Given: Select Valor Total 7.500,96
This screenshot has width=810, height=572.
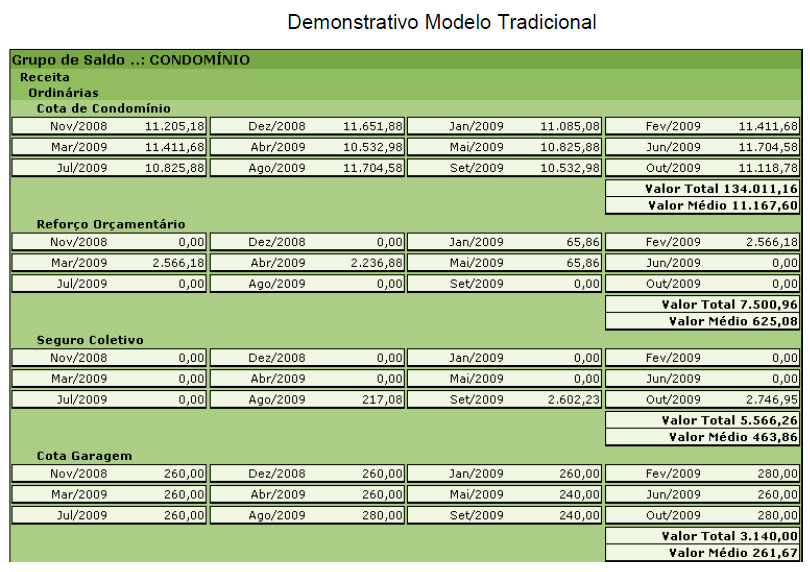Looking at the screenshot, I should point(703,304).
